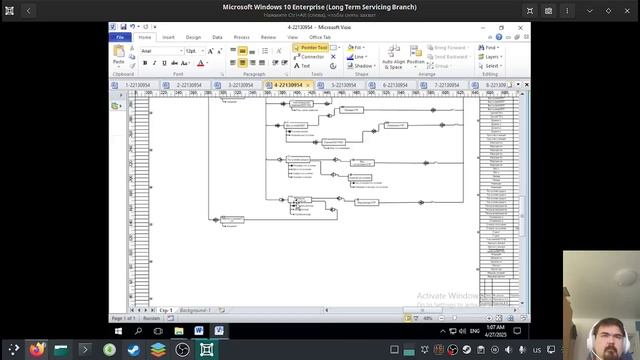Toggle align middle for text
Screen dimensions: 640x360
(242, 51)
